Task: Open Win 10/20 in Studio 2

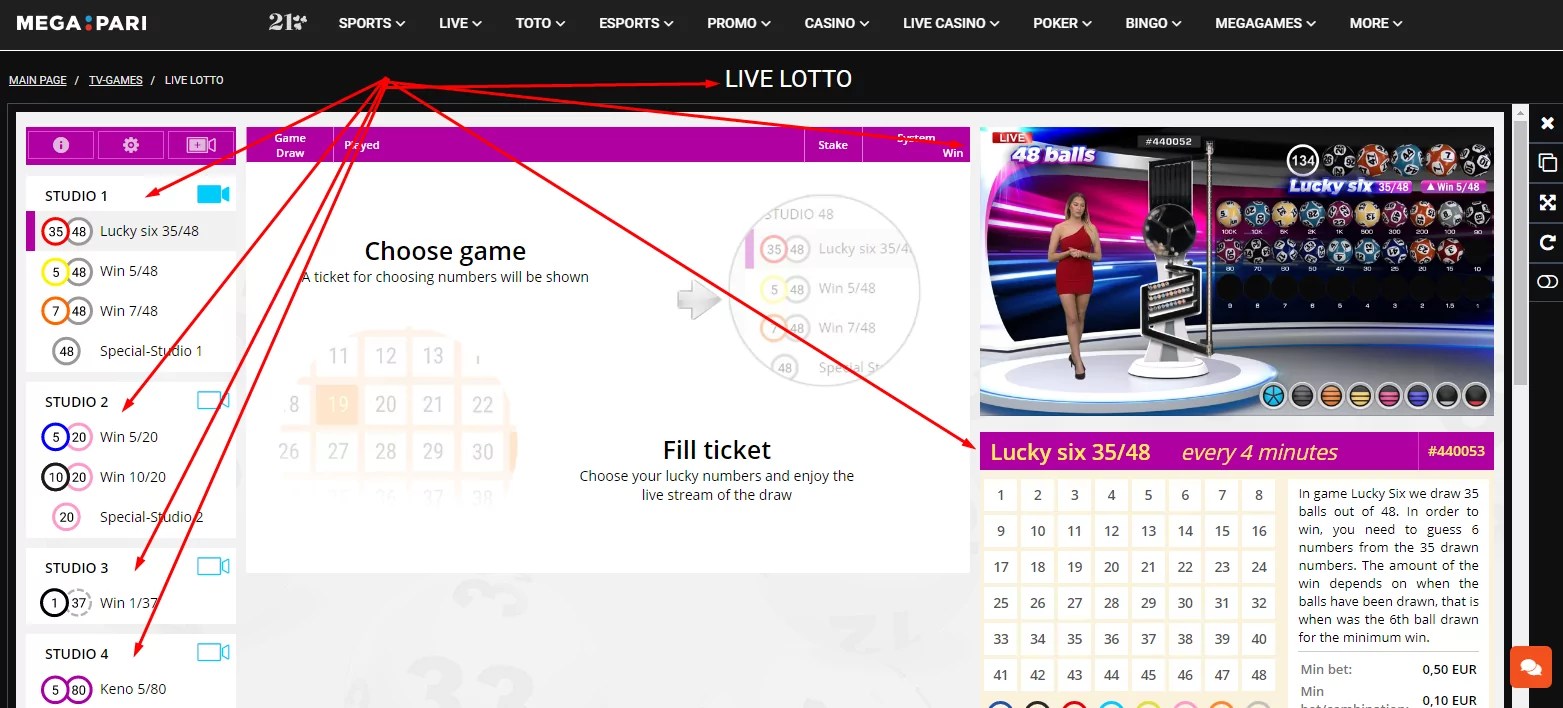Action: 133,477
